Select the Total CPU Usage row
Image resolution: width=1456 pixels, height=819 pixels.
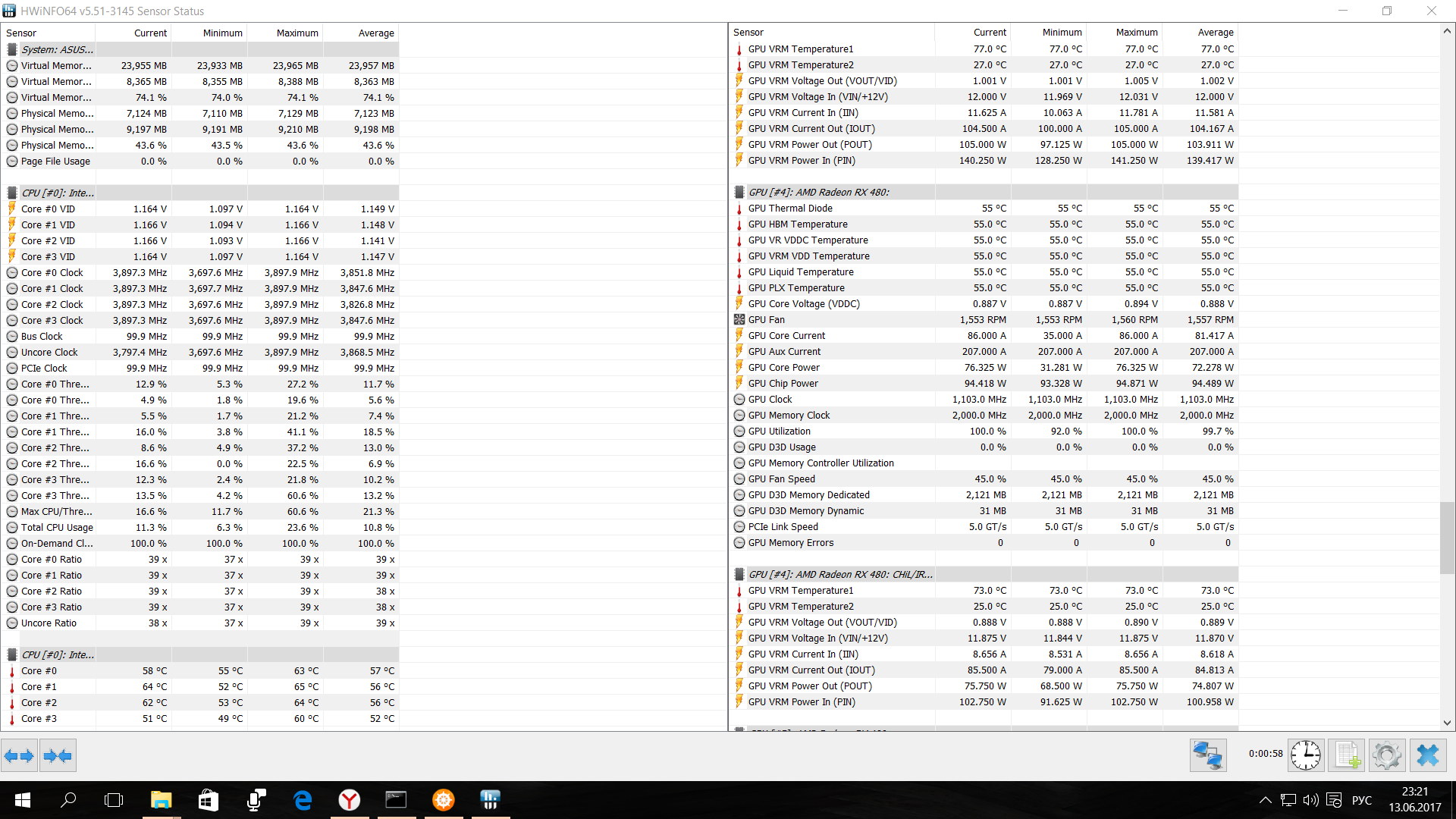click(x=57, y=527)
